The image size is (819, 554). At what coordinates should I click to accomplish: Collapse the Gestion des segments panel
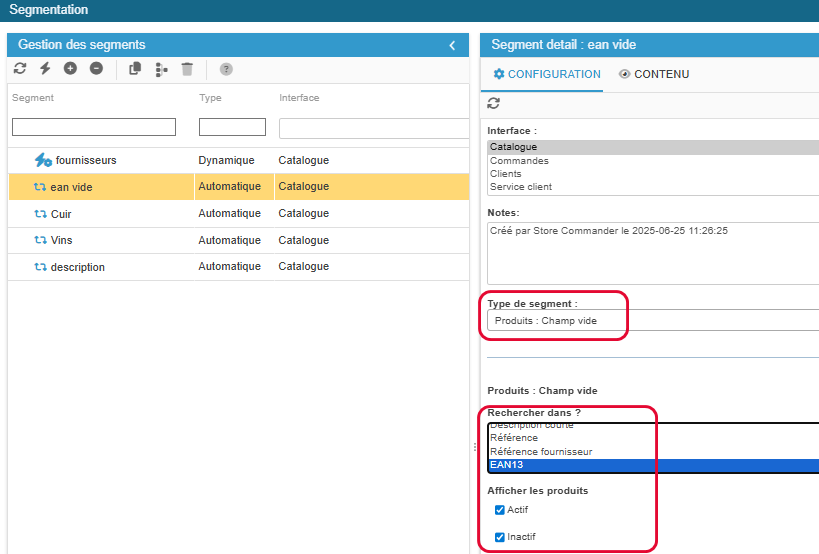click(452, 45)
